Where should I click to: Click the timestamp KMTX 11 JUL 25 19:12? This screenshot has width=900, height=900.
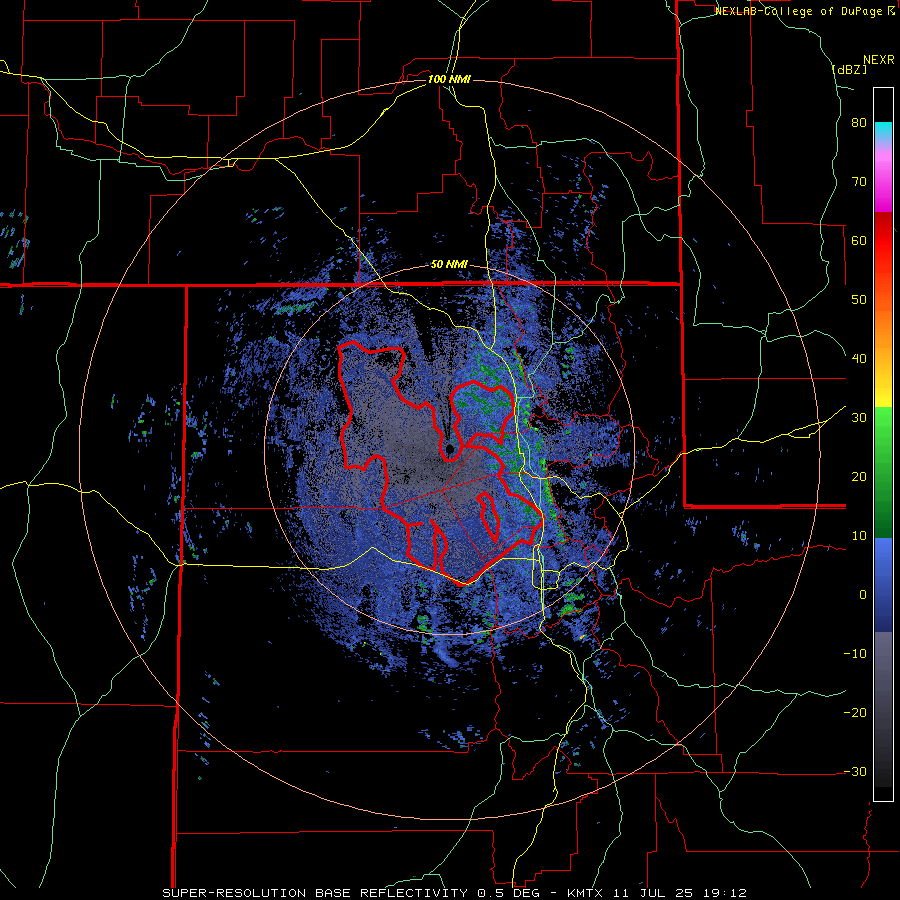pyautogui.click(x=657, y=893)
